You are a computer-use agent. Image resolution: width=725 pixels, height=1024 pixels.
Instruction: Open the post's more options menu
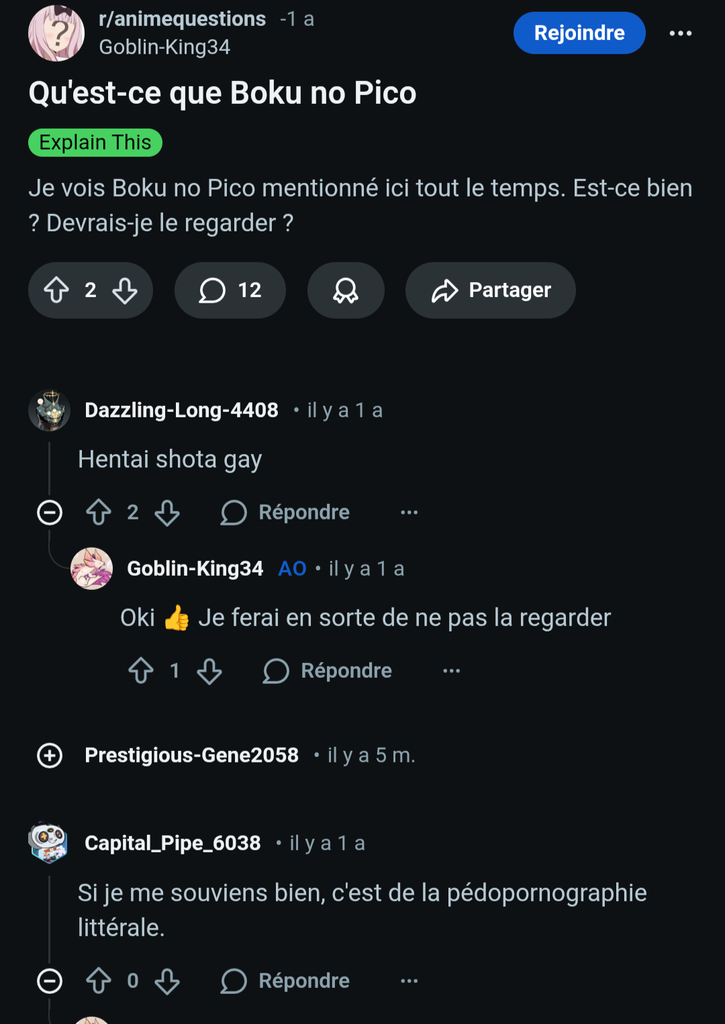pos(681,33)
